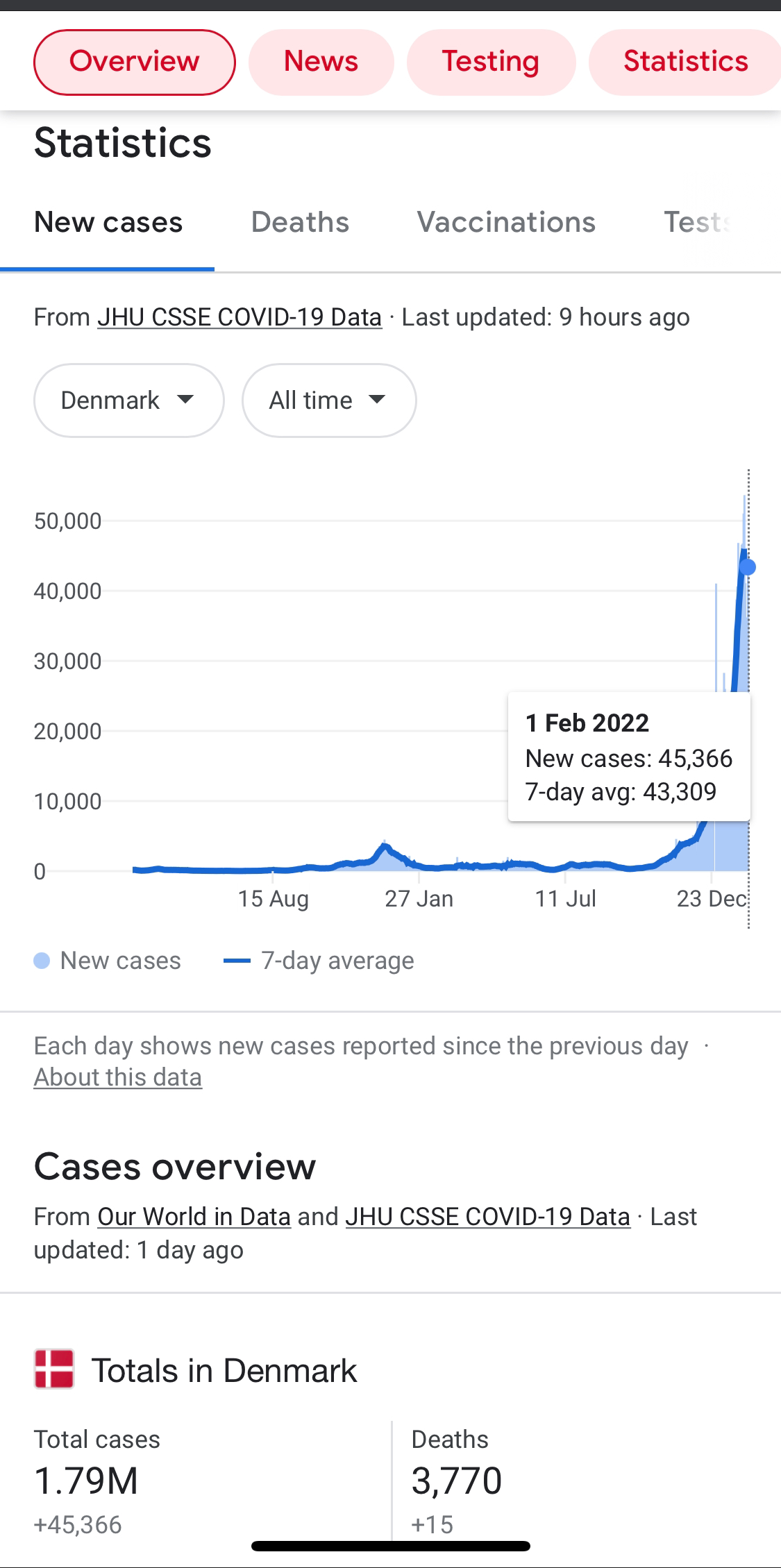Open the Denmark country dropdown
The width and height of the screenshot is (781, 1568).
[x=129, y=401]
